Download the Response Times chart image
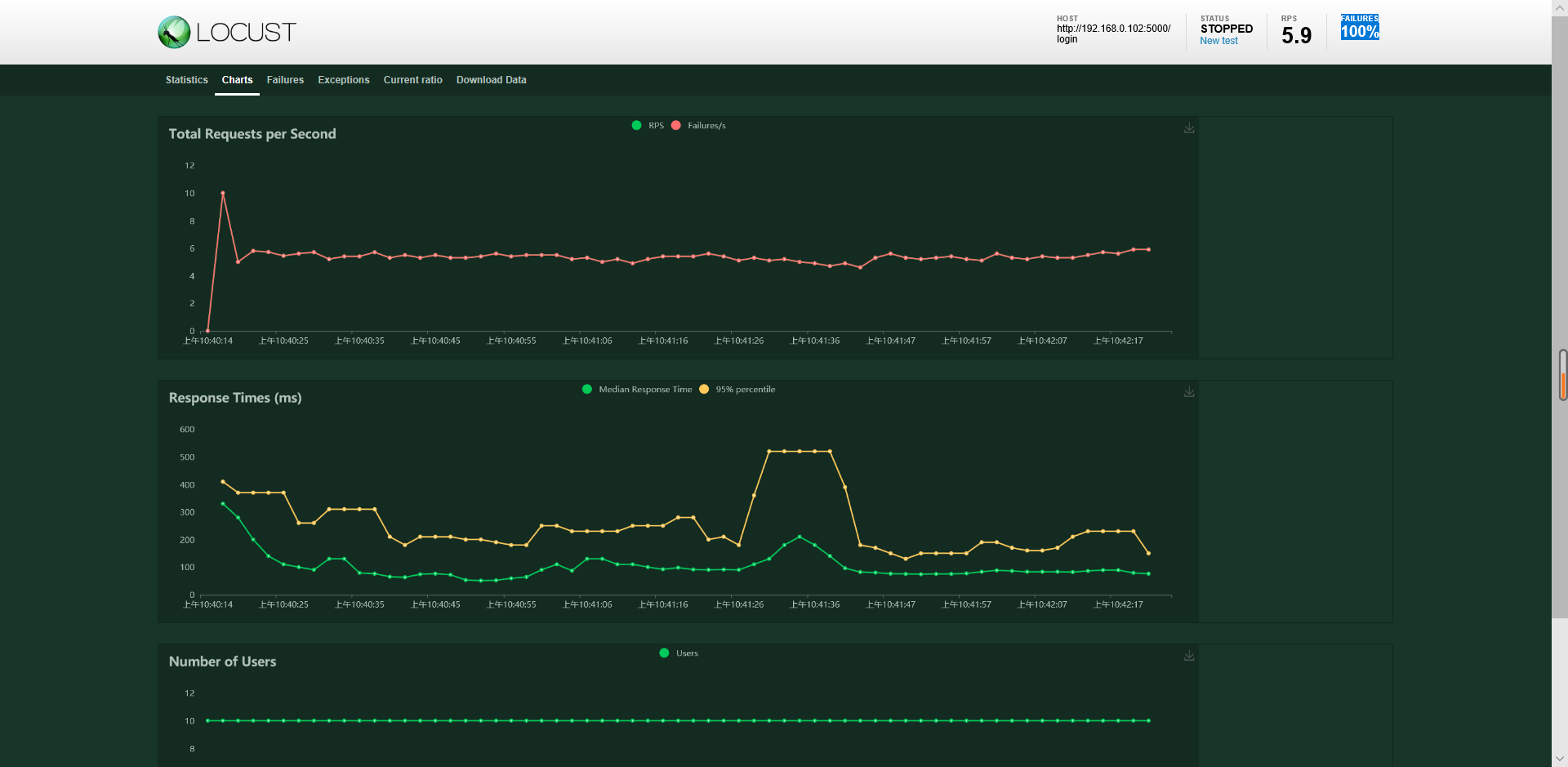This screenshot has height=767, width=1568. click(1189, 392)
